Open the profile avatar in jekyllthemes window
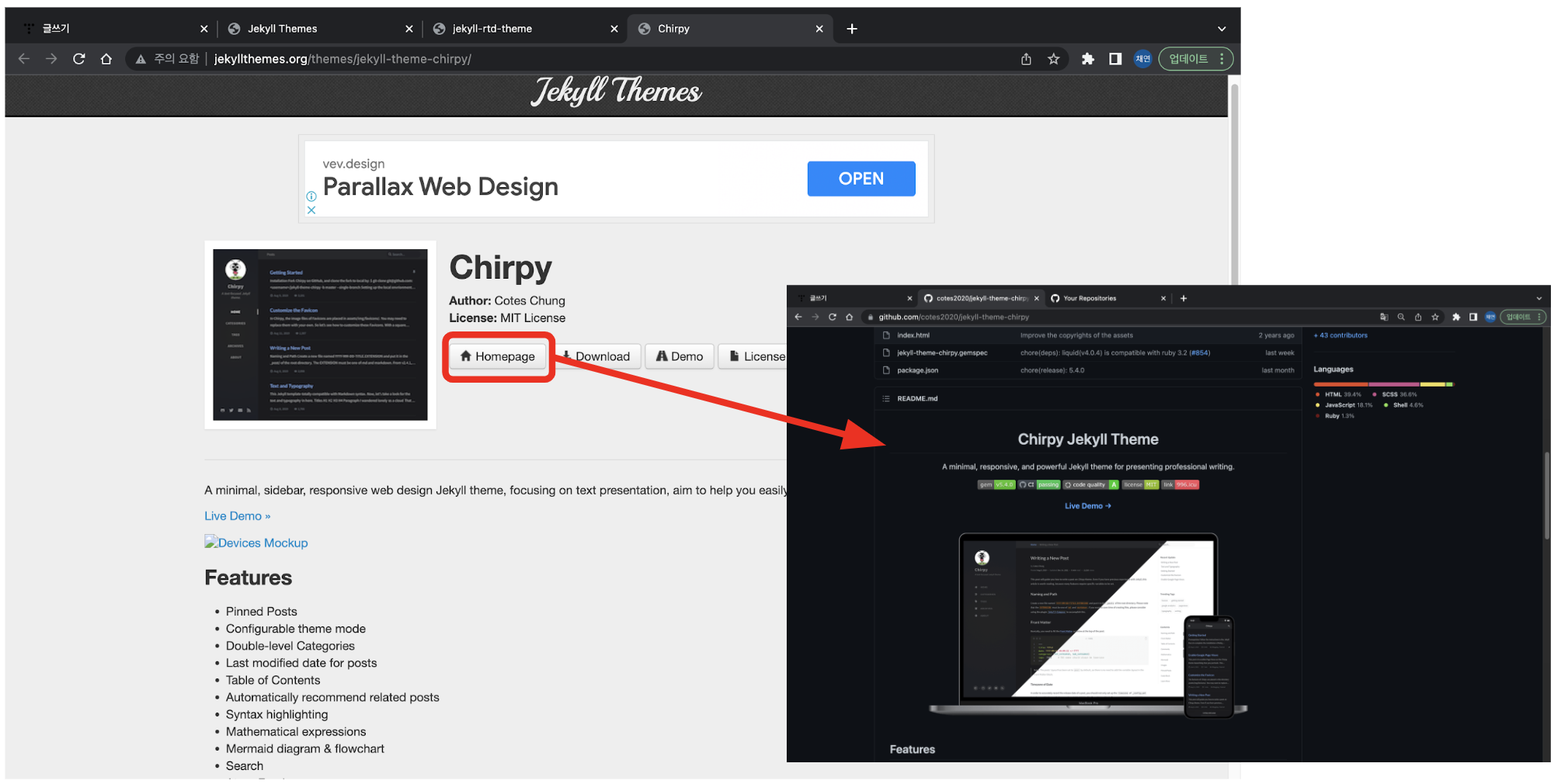The image size is (1561, 784). tap(1142, 59)
